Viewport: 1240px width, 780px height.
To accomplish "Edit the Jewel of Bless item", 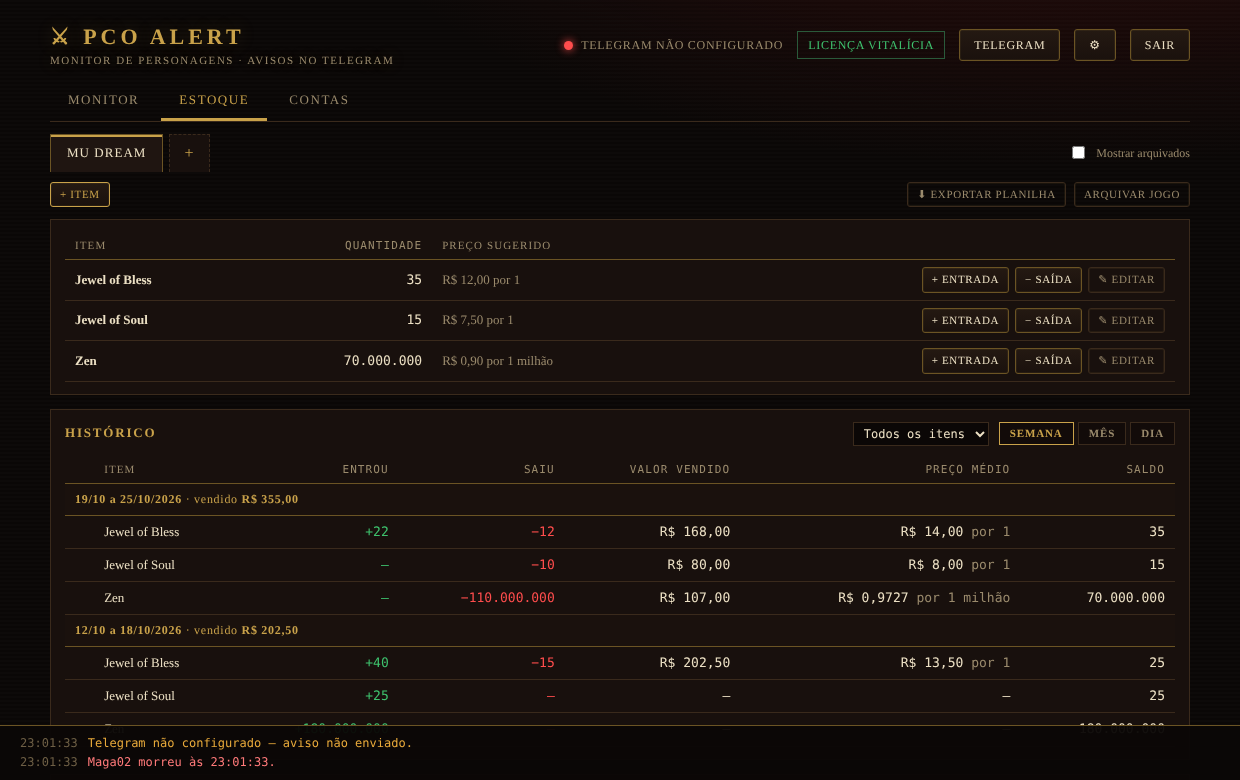I will (x=1126, y=280).
